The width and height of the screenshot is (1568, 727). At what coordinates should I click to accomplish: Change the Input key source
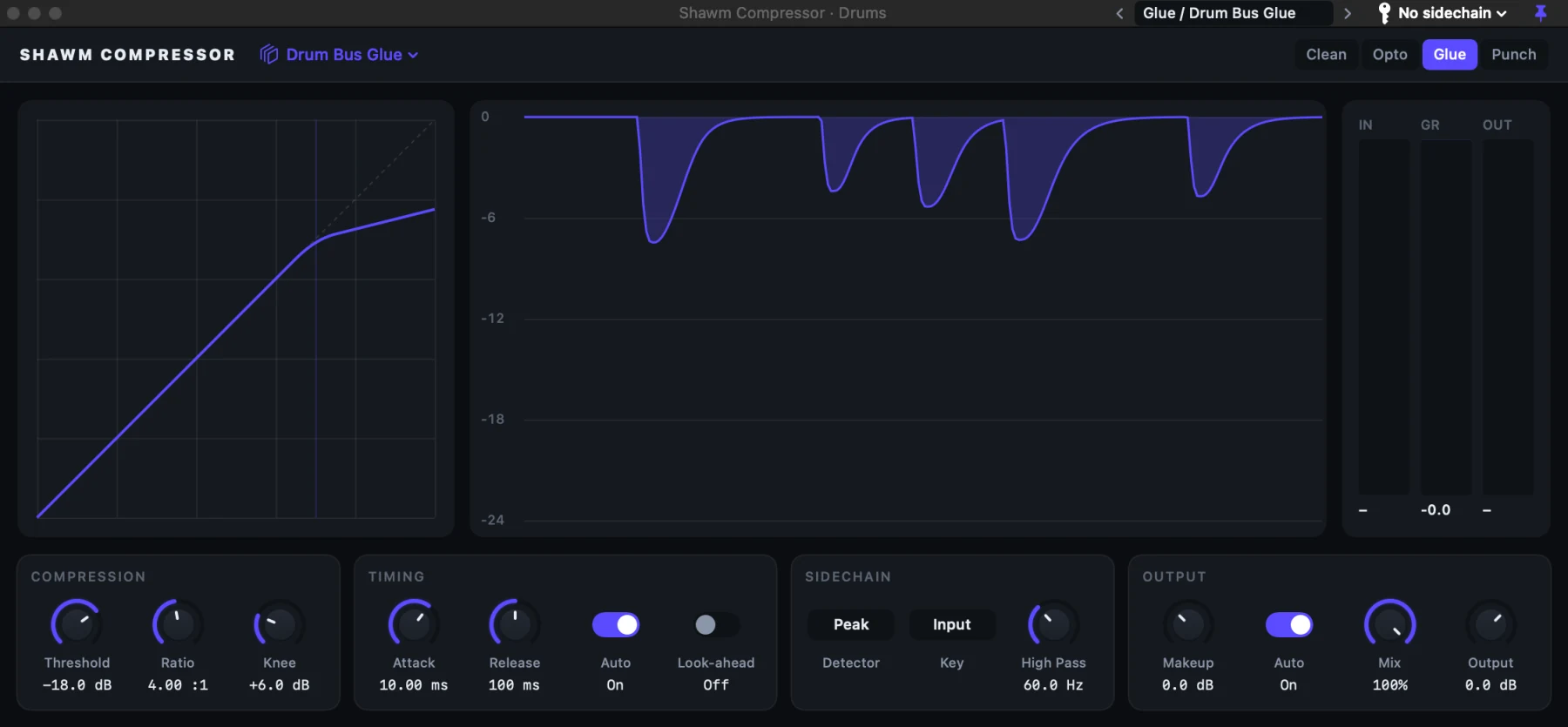tap(952, 624)
